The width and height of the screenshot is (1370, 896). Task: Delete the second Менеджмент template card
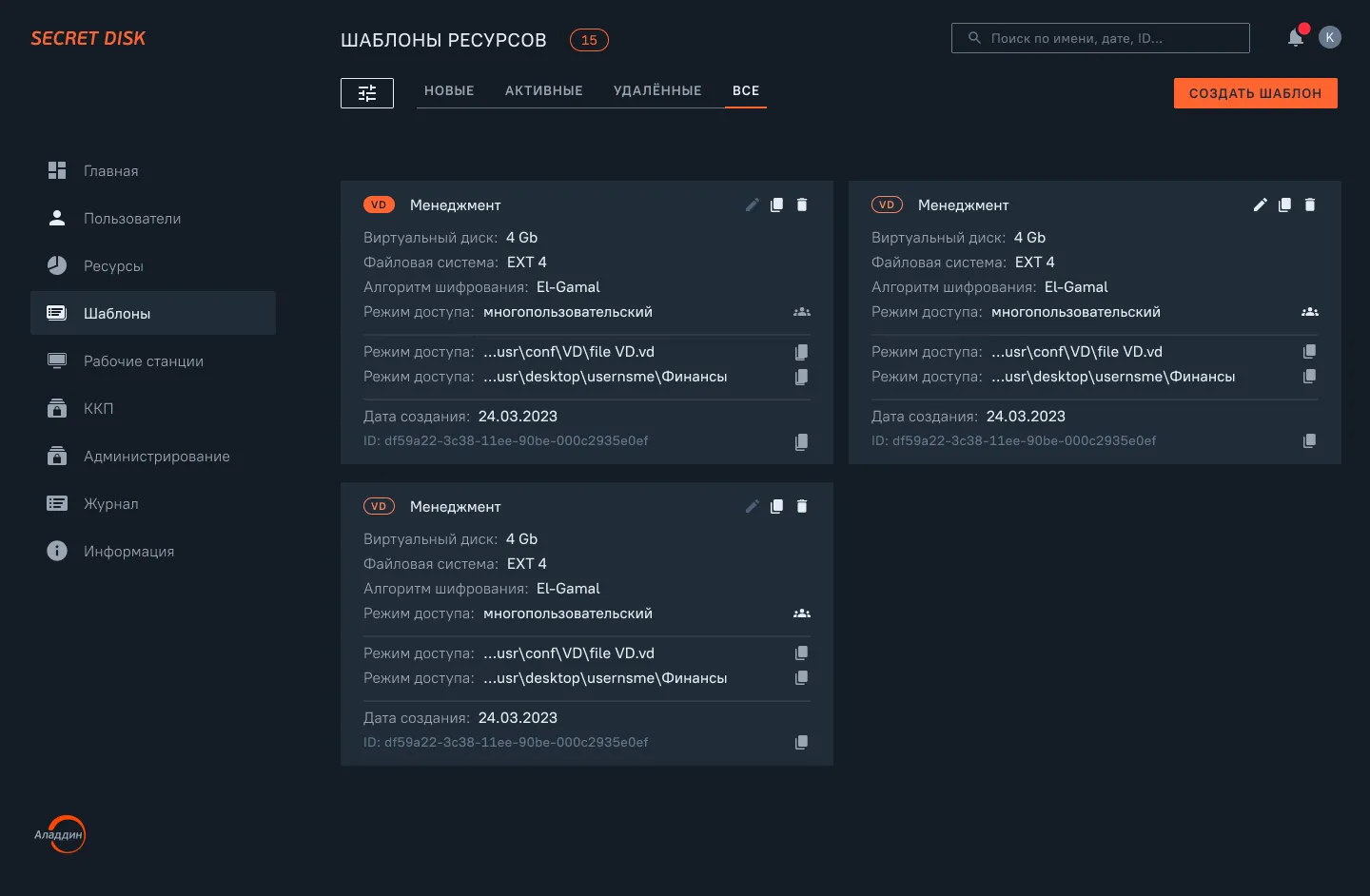(x=1310, y=205)
